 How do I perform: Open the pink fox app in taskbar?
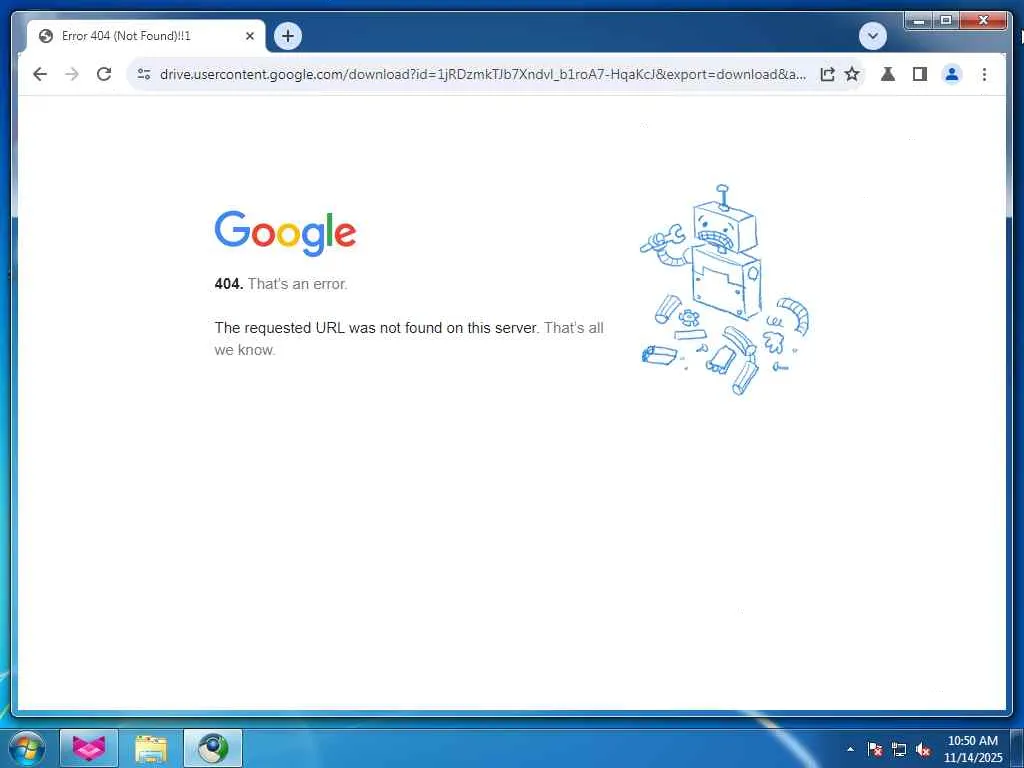tap(89, 748)
